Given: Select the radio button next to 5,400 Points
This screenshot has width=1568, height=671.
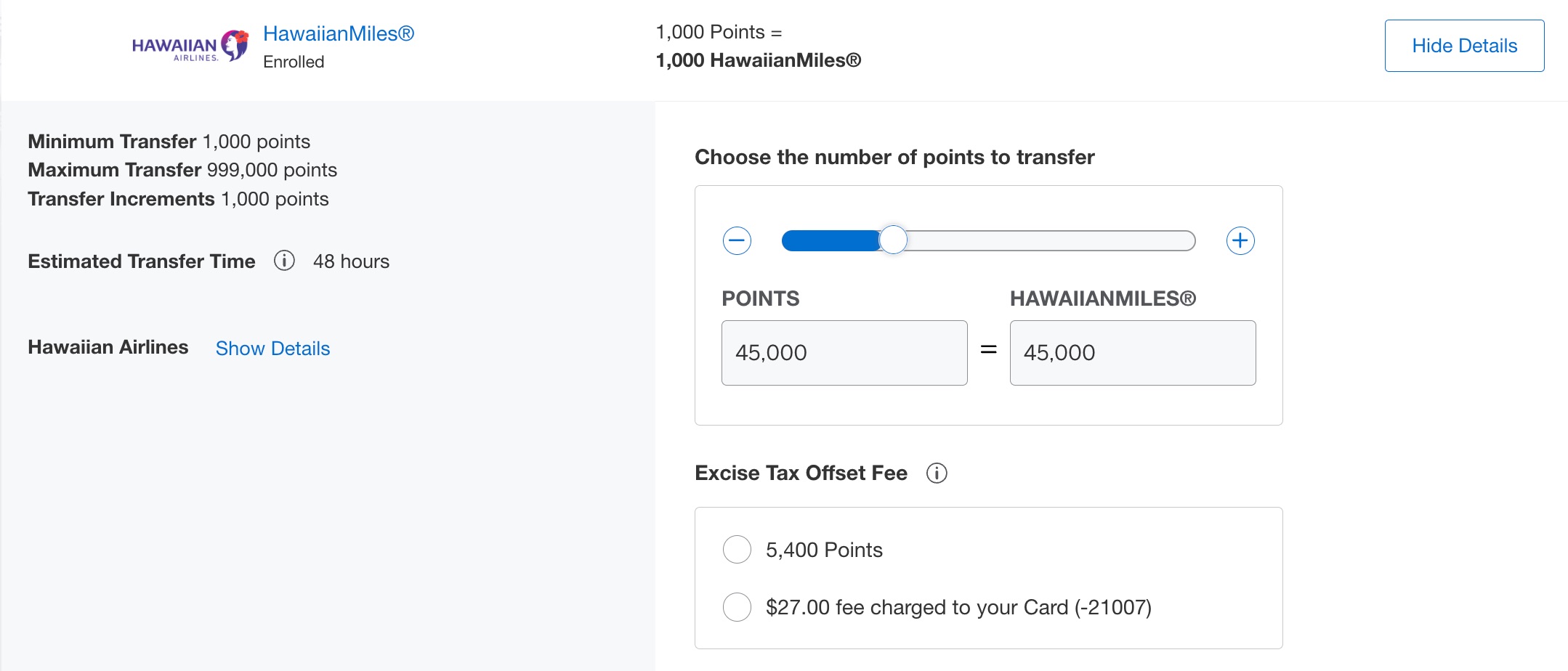Looking at the screenshot, I should (x=737, y=550).
